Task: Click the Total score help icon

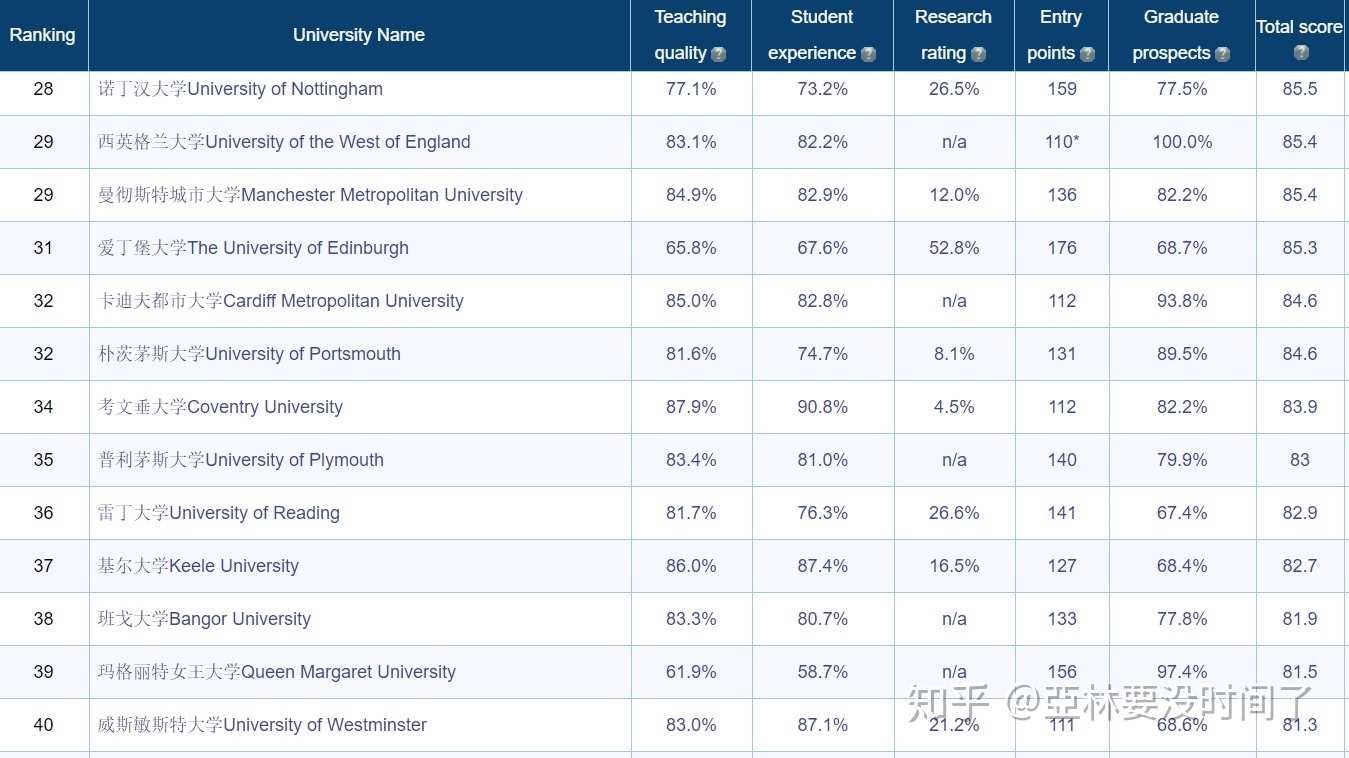Action: coord(1300,53)
